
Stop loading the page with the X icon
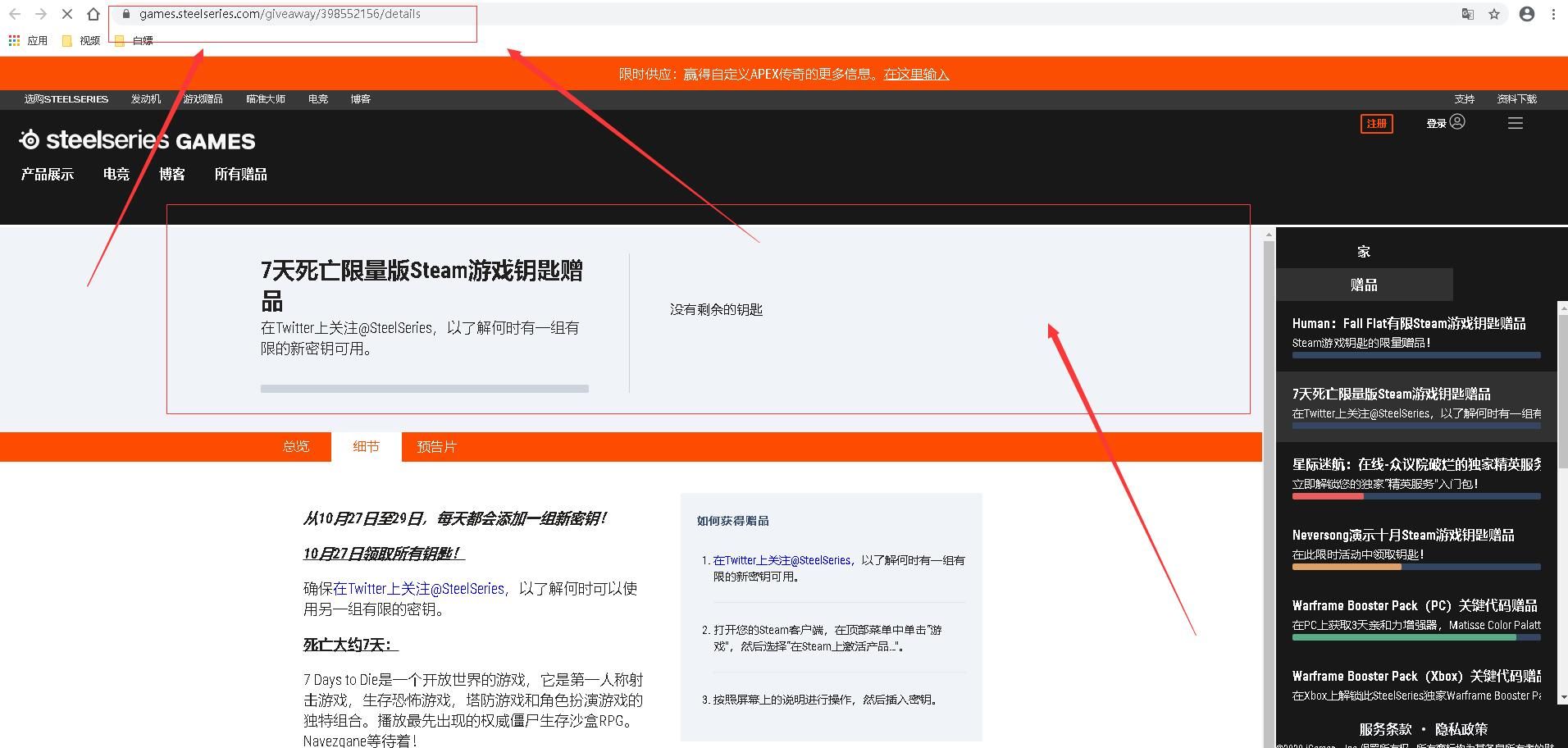pyautogui.click(x=67, y=14)
